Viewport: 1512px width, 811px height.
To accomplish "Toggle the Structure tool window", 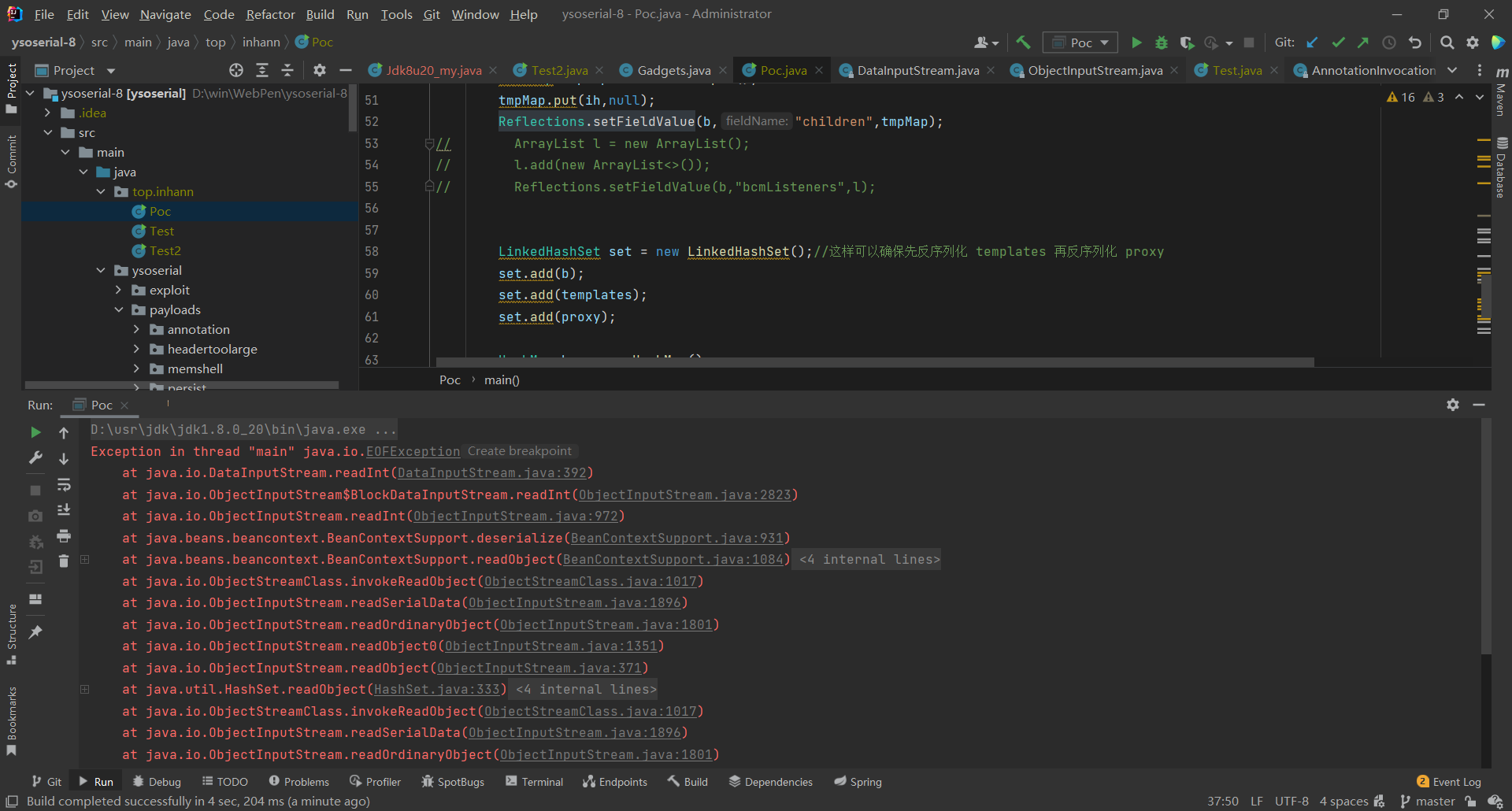I will point(12,635).
